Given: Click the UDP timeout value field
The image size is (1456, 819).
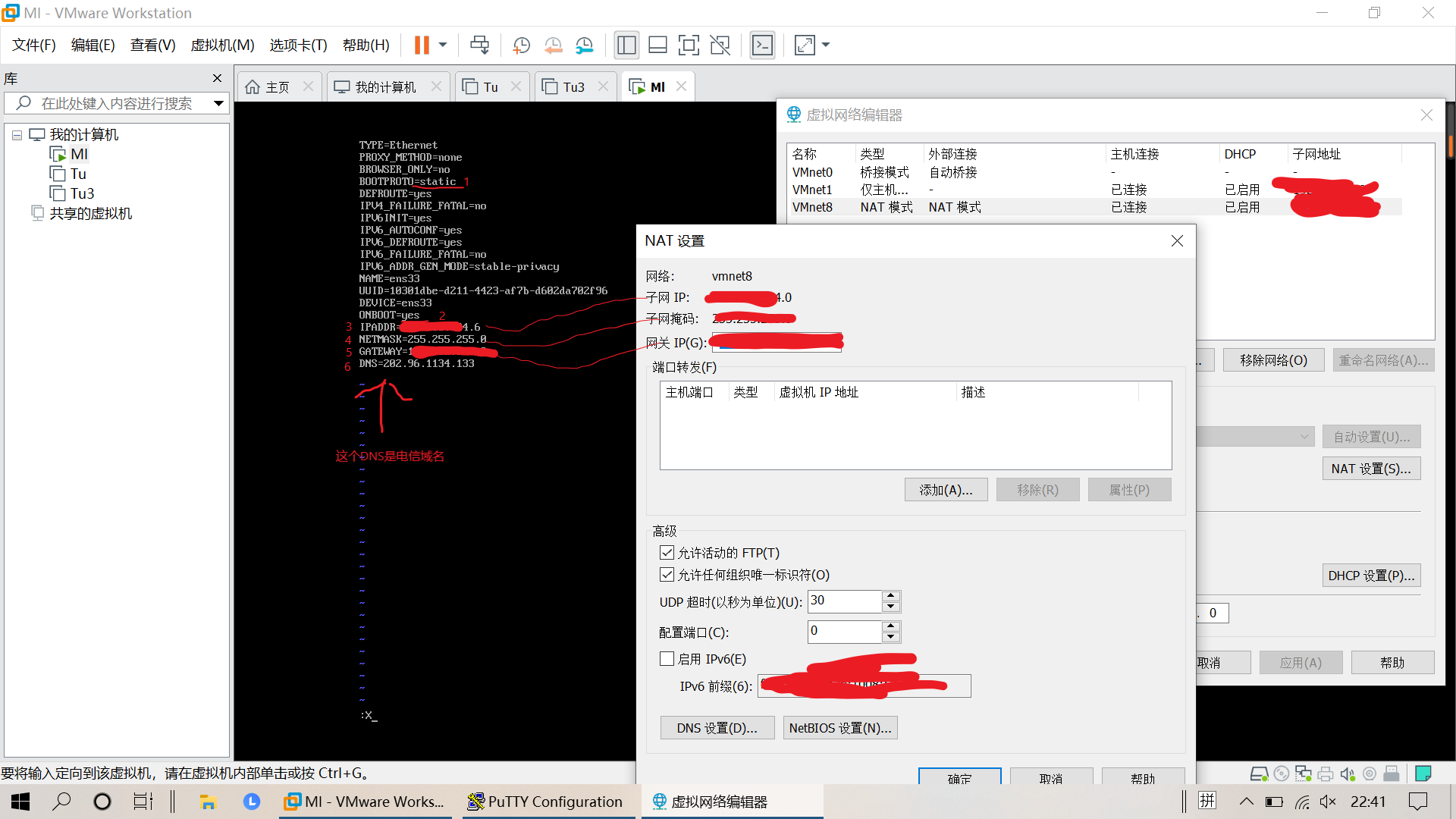Looking at the screenshot, I should [x=845, y=601].
